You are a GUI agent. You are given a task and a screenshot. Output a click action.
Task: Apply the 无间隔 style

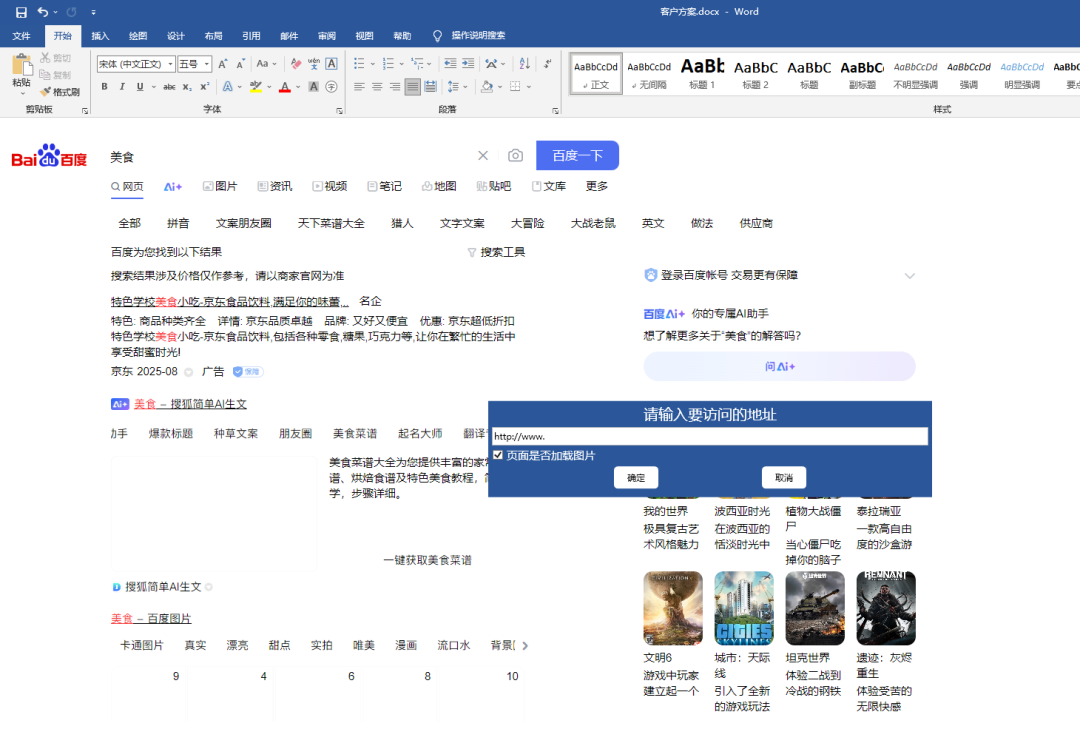pos(649,73)
